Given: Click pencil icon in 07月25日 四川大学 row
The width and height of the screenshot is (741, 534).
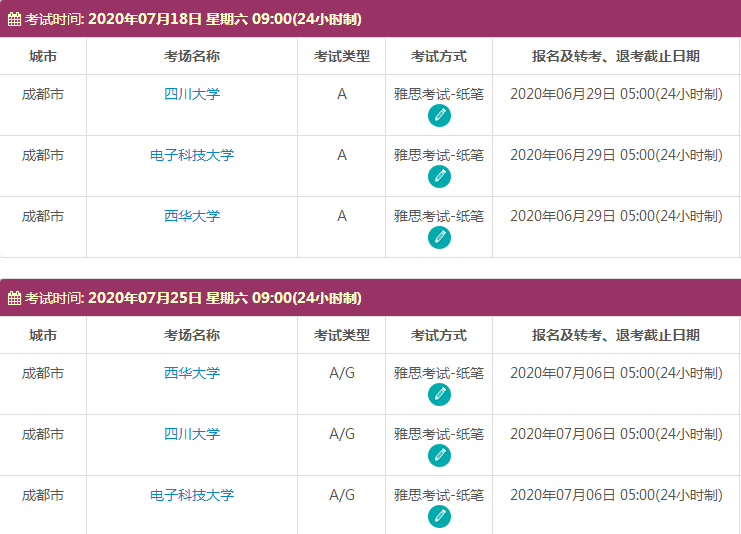Looking at the screenshot, I should (439, 456).
